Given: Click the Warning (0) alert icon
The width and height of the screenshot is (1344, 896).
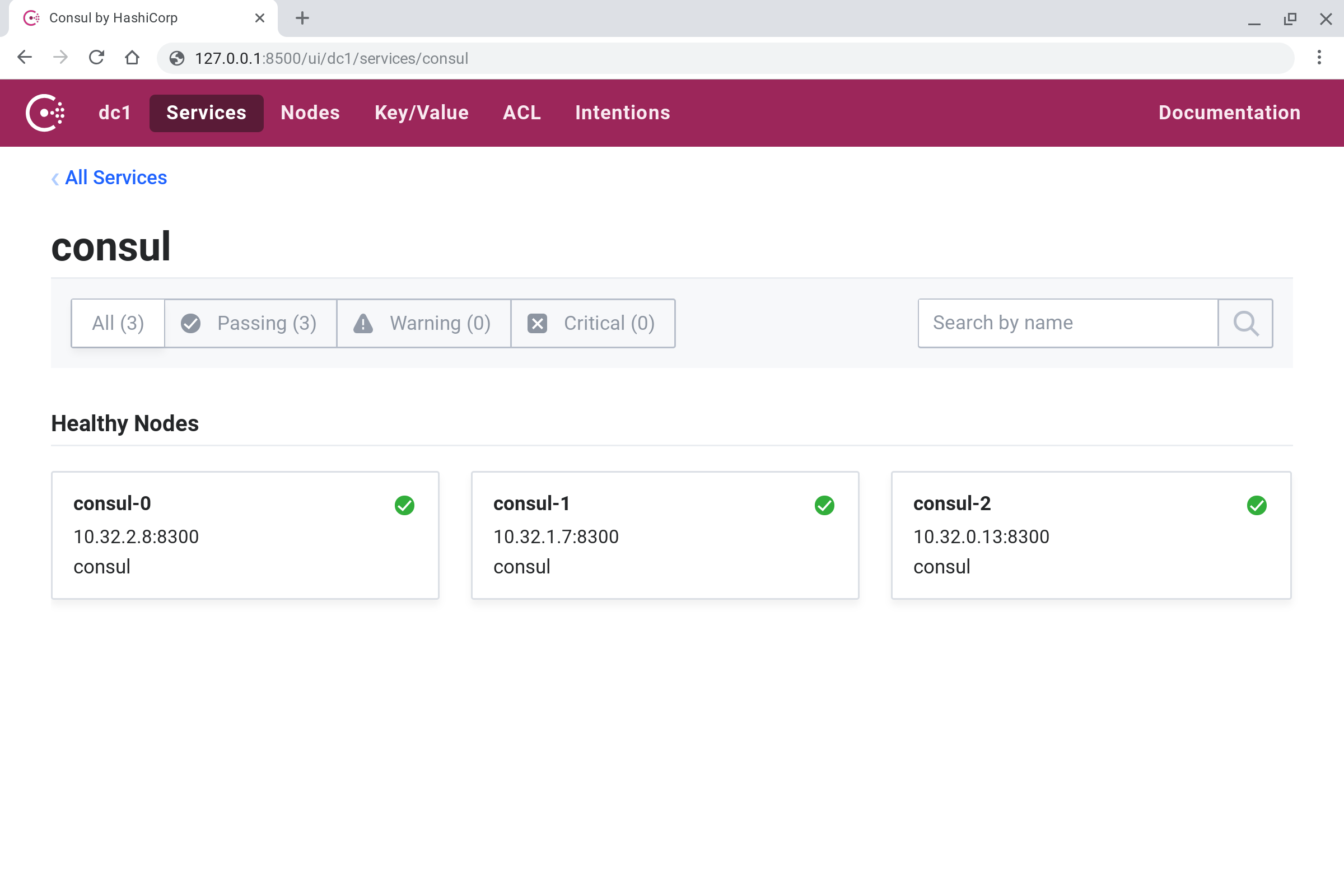Looking at the screenshot, I should pos(363,323).
